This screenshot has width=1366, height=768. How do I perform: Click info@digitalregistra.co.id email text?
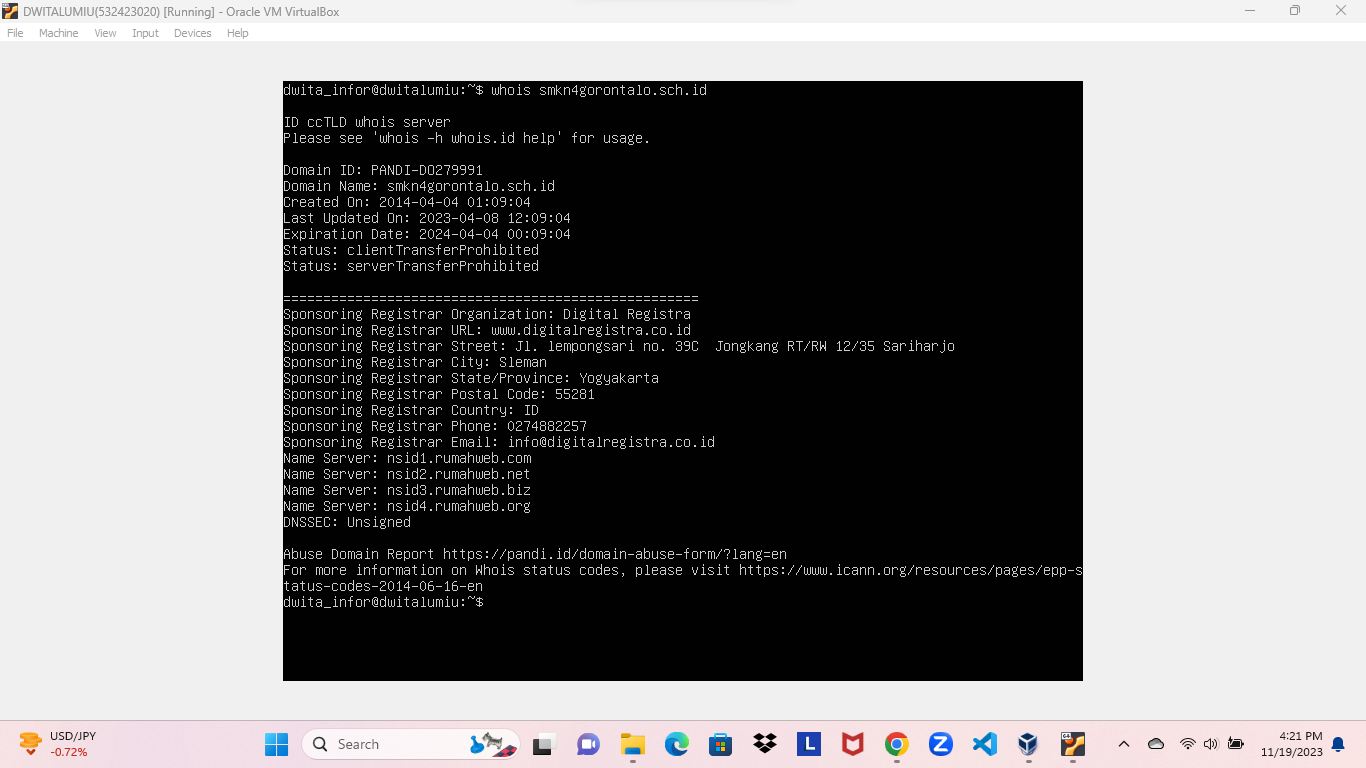(x=611, y=442)
